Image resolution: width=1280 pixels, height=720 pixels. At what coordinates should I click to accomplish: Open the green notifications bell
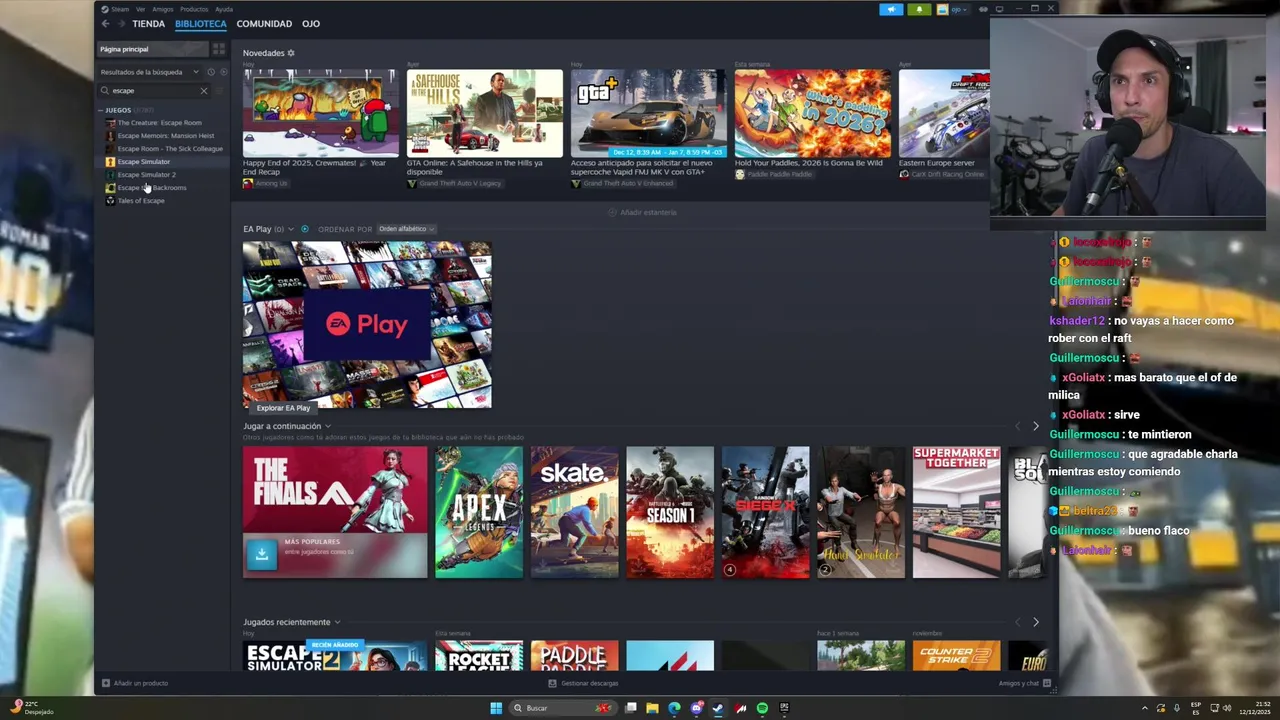click(x=919, y=9)
